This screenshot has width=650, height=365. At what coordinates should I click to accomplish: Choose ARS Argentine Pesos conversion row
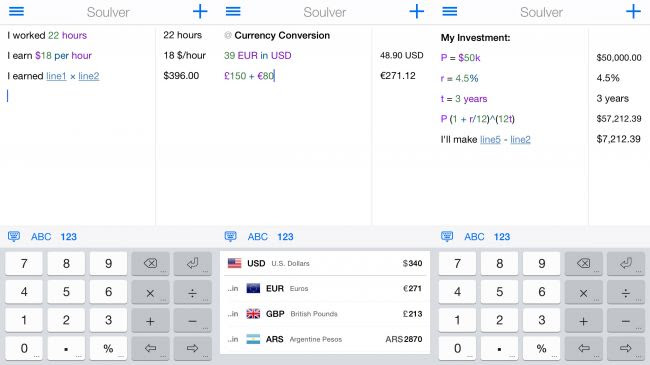click(x=325, y=339)
